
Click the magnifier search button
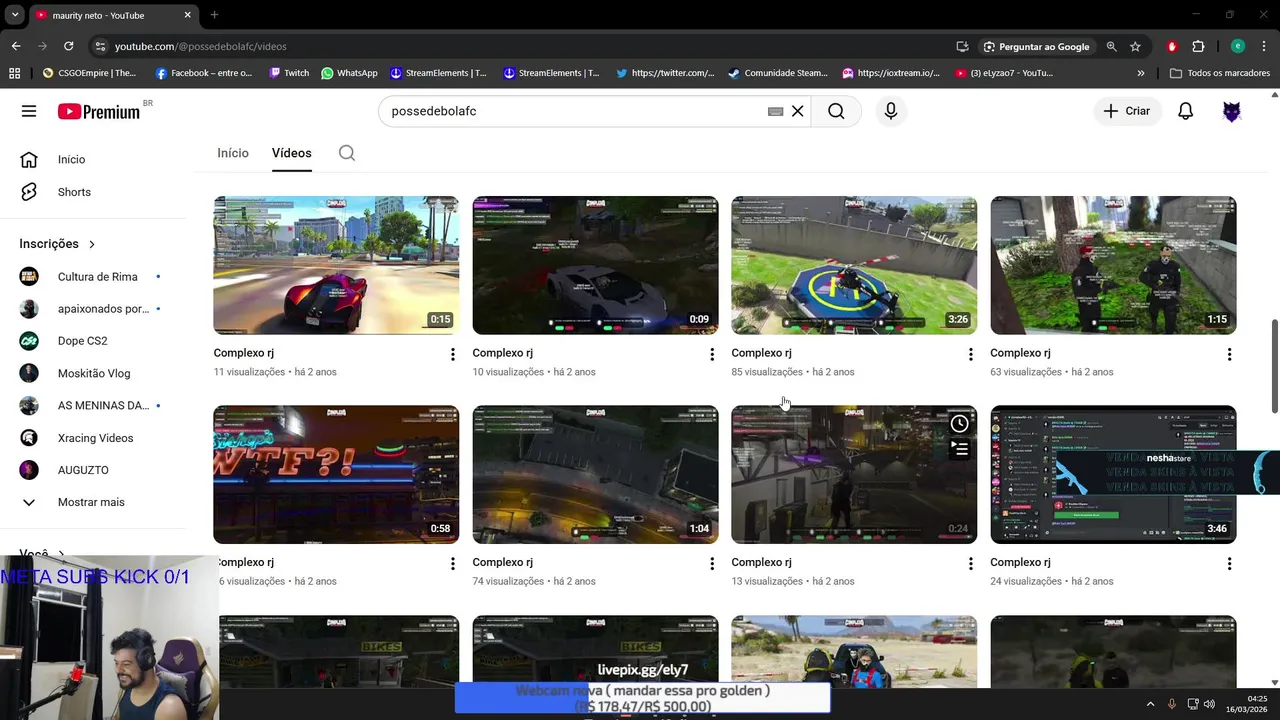click(836, 111)
